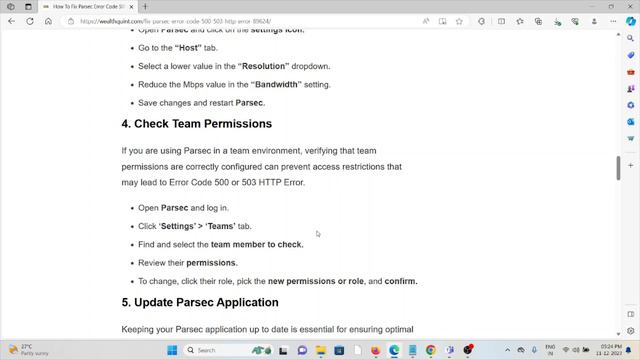Open Microsoft Edge from taskbar

coord(394,350)
